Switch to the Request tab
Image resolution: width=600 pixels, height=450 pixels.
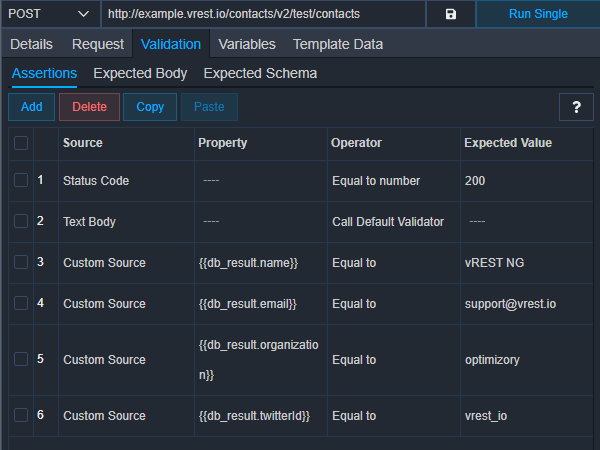click(x=98, y=44)
